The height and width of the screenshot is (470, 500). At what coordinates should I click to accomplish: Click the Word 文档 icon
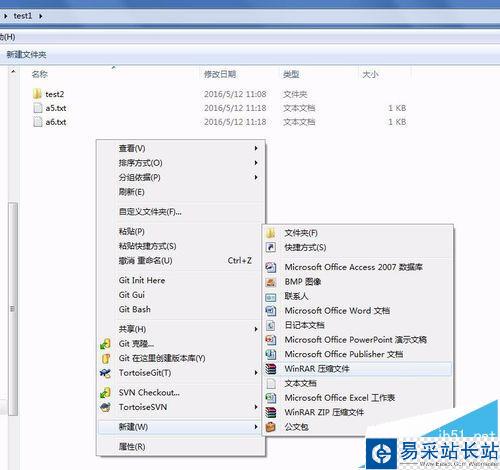(x=271, y=311)
